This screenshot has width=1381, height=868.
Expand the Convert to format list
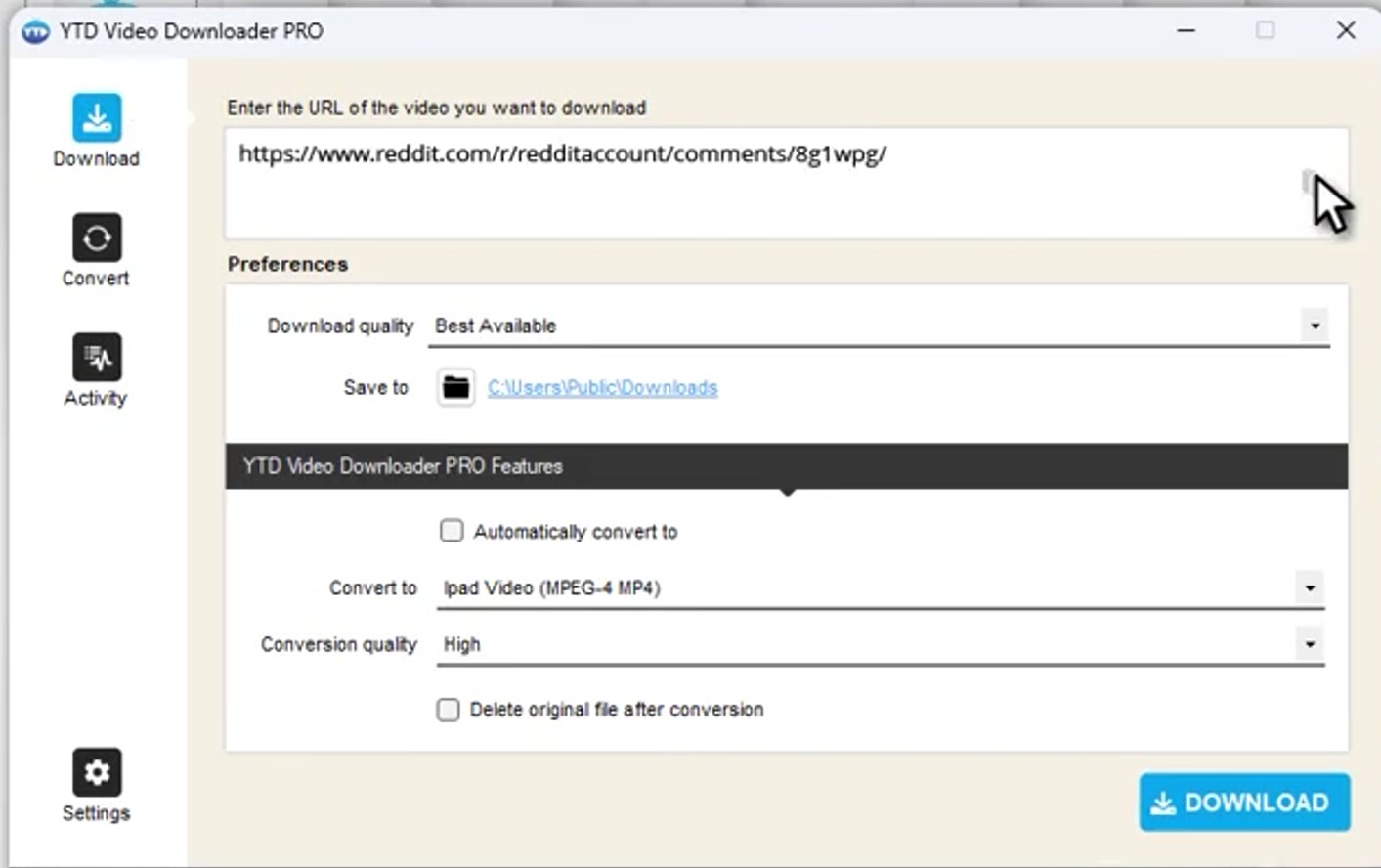(1311, 587)
